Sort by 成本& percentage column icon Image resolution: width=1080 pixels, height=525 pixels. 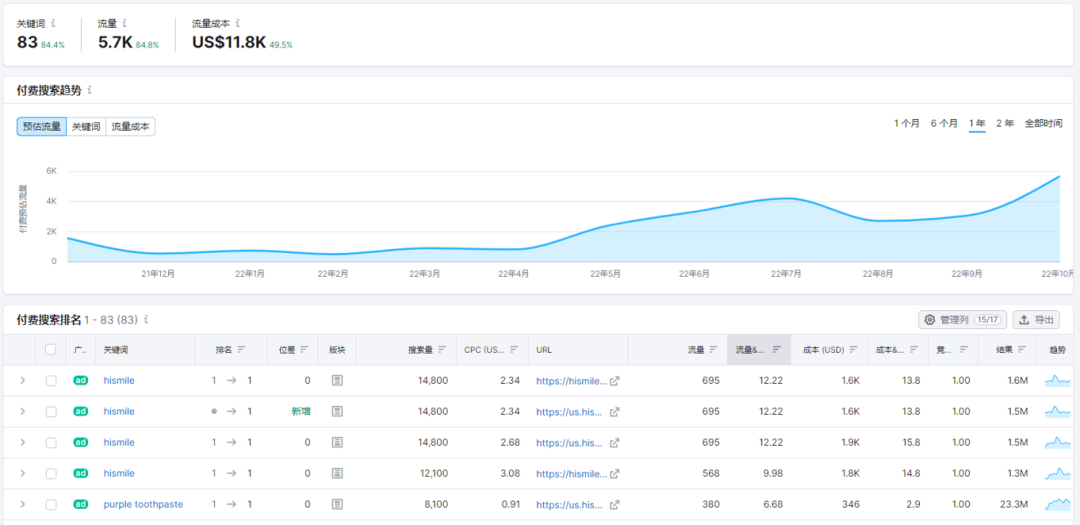click(x=913, y=349)
